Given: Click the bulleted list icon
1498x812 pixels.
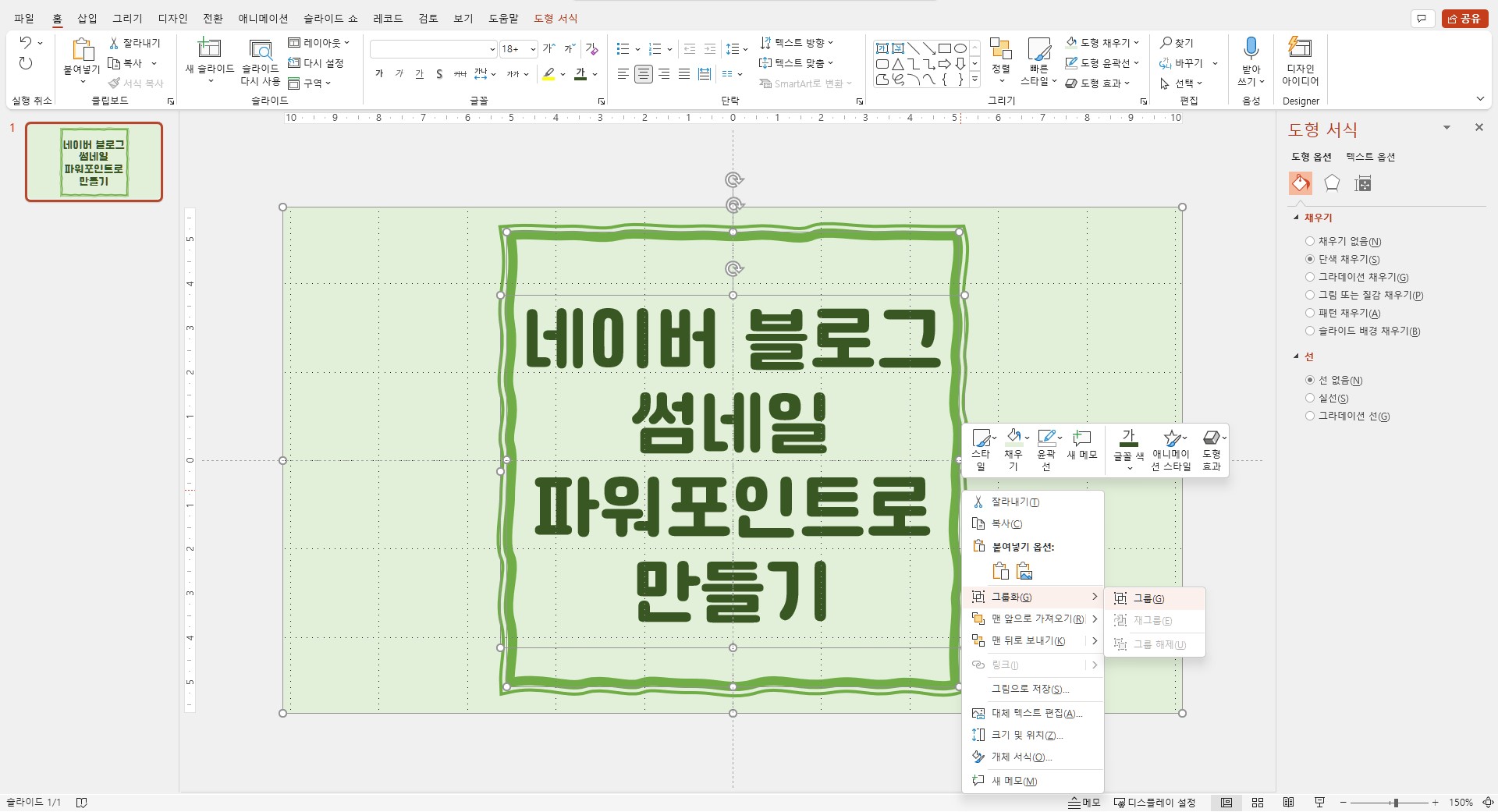Looking at the screenshot, I should click(x=623, y=49).
